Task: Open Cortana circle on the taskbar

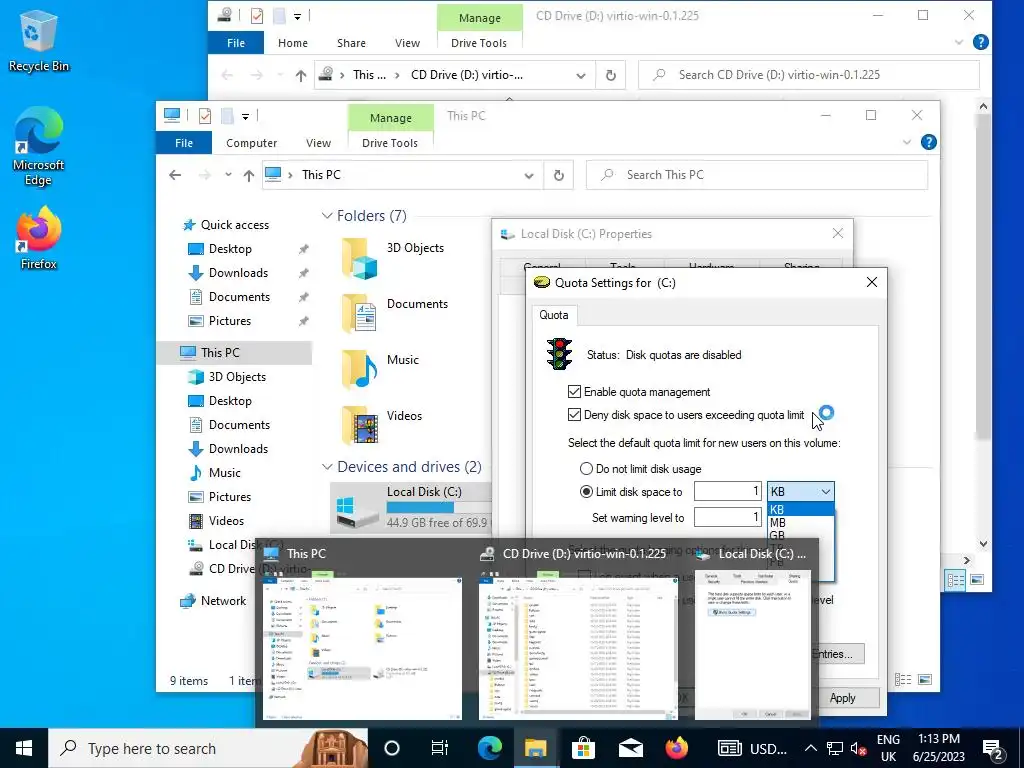Action: tap(391, 748)
